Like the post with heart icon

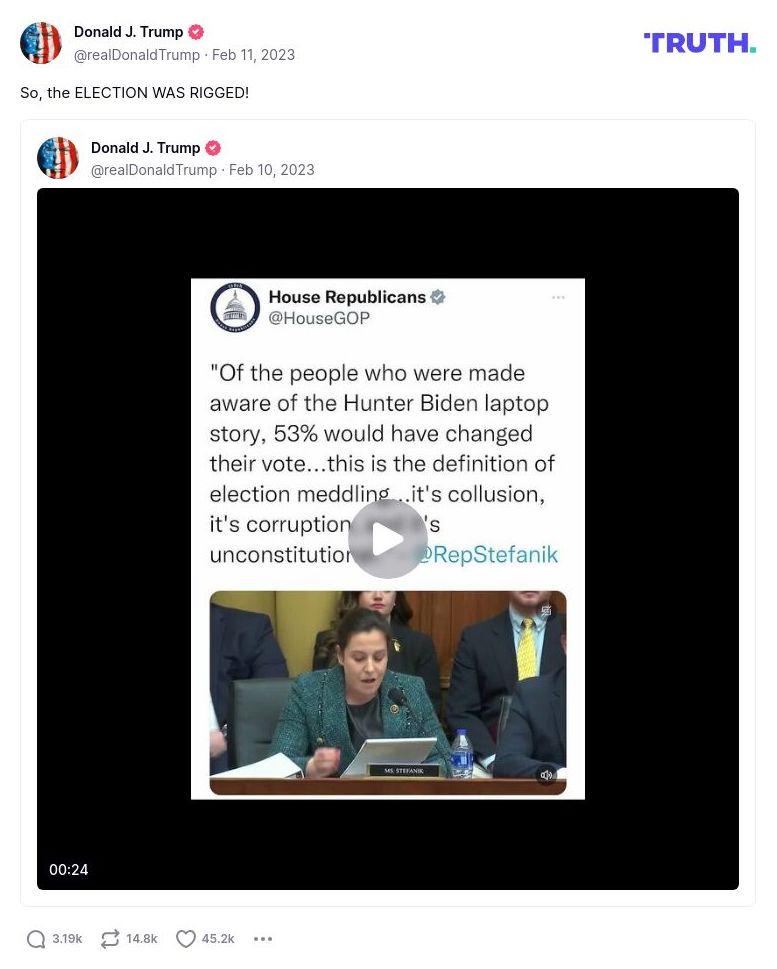(186, 939)
